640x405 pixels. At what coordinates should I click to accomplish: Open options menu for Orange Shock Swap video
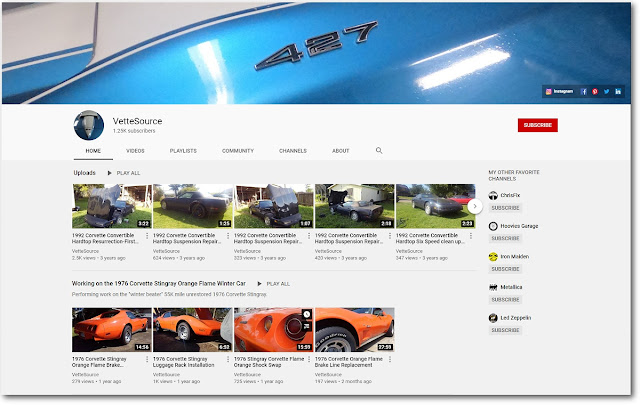tap(309, 359)
